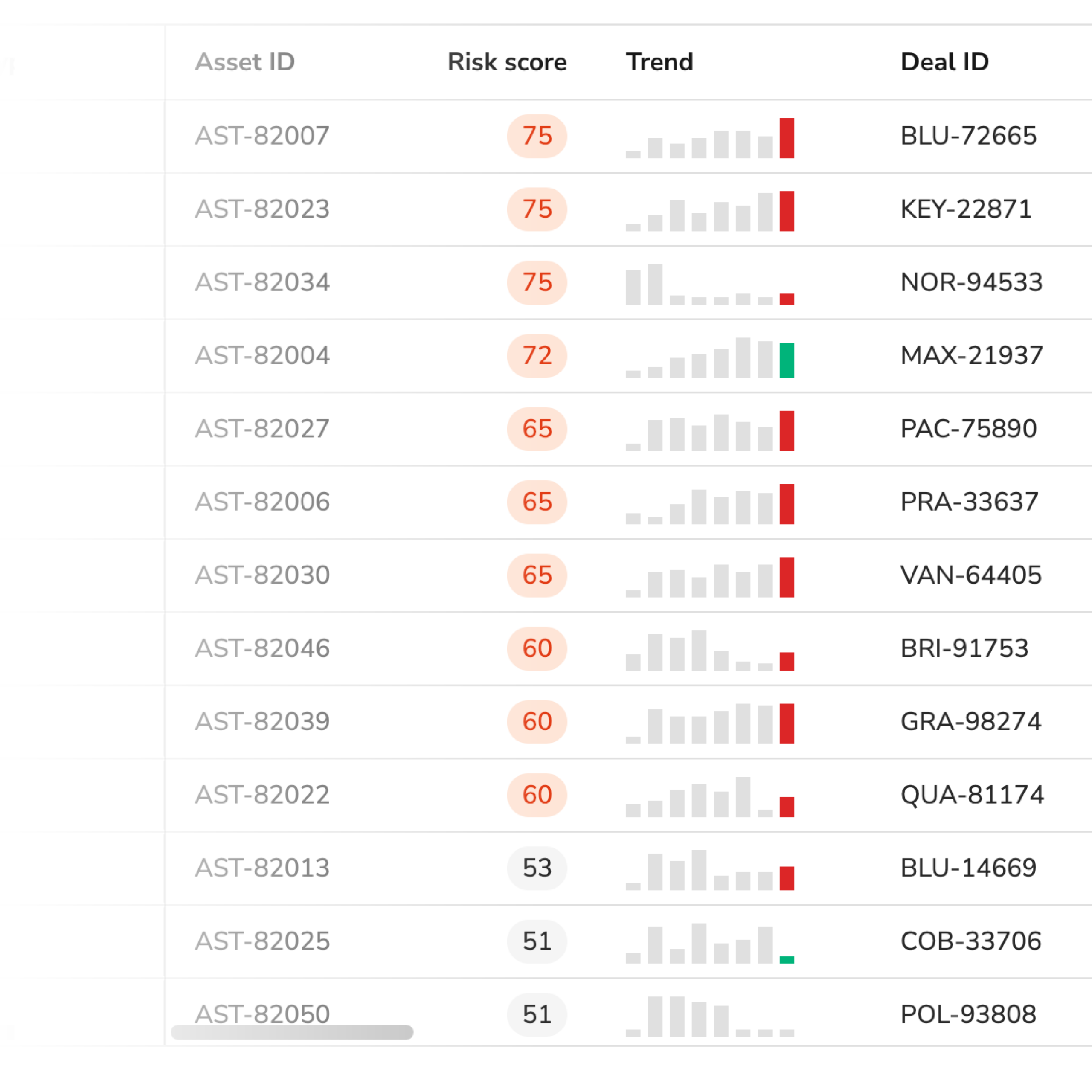The image size is (1092, 1092).
Task: Open deal QUA-81174
Action: [972, 795]
